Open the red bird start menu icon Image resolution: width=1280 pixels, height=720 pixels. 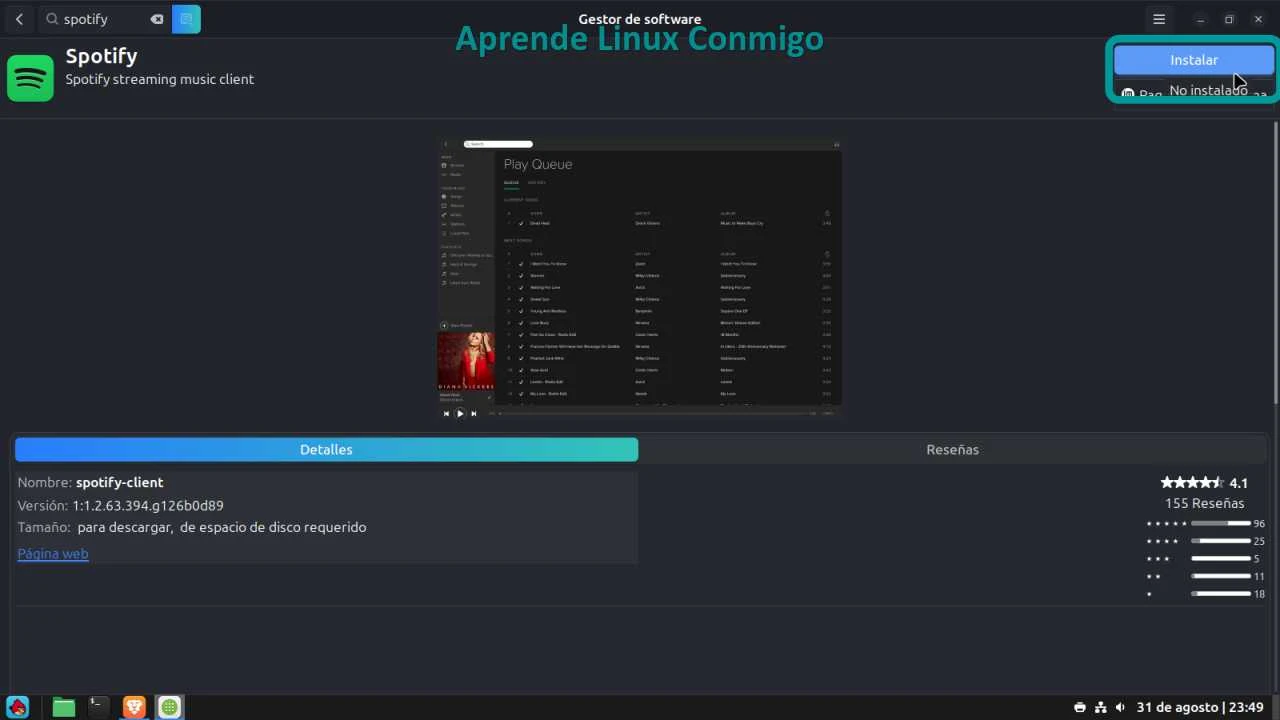(18, 707)
